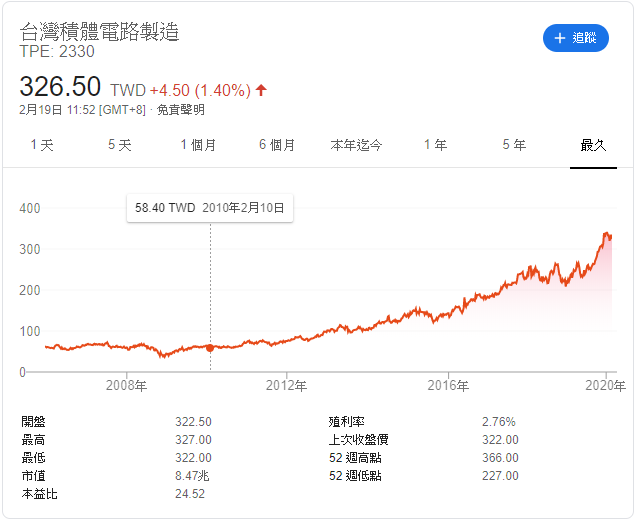Click the 100 y-axis label

tap(30, 331)
